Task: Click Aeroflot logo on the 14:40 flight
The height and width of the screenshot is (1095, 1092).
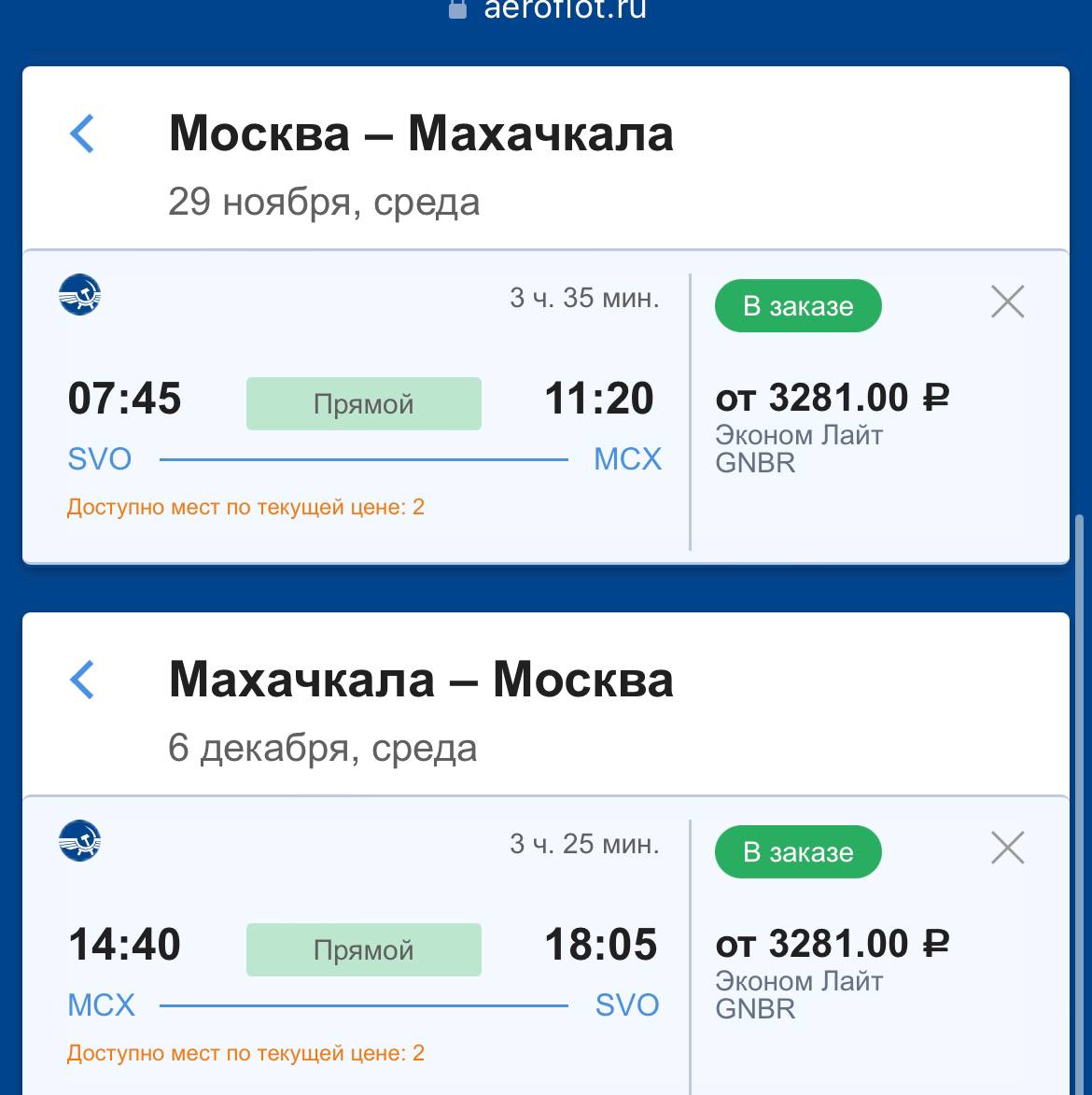Action: 79,842
